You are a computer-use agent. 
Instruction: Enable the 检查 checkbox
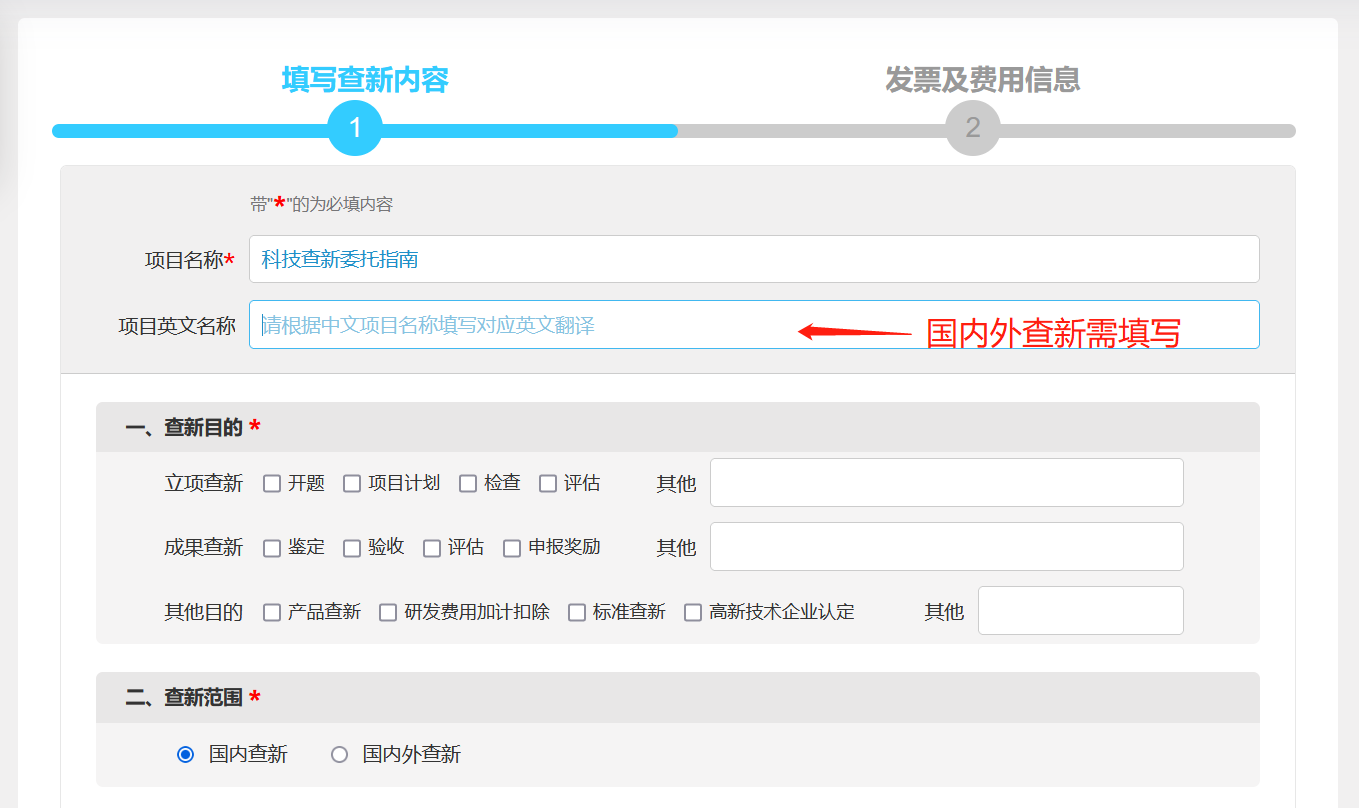pyautogui.click(x=468, y=484)
